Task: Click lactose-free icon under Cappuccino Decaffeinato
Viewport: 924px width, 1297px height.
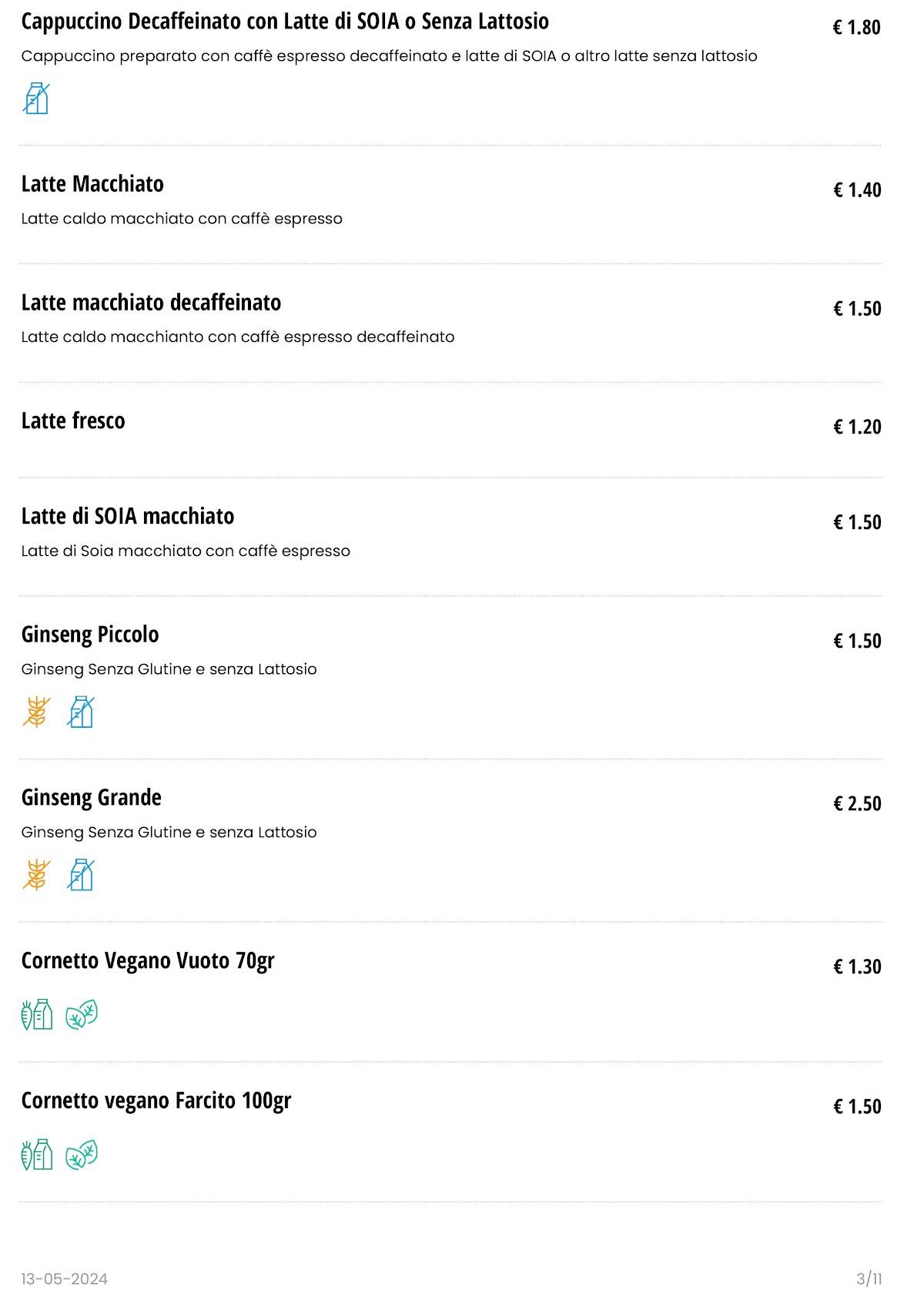Action: click(36, 99)
